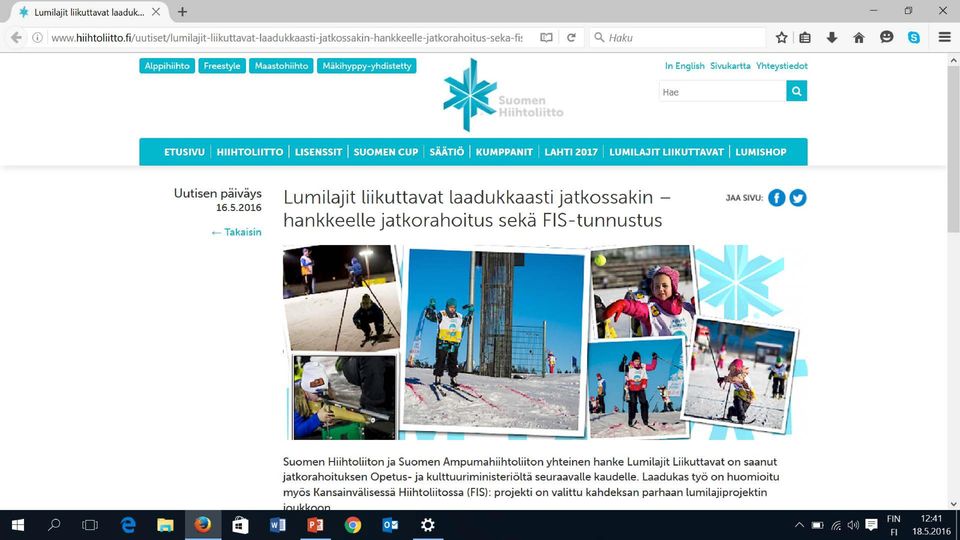Click the article photo collage image
960x540 pixels.
point(546,342)
